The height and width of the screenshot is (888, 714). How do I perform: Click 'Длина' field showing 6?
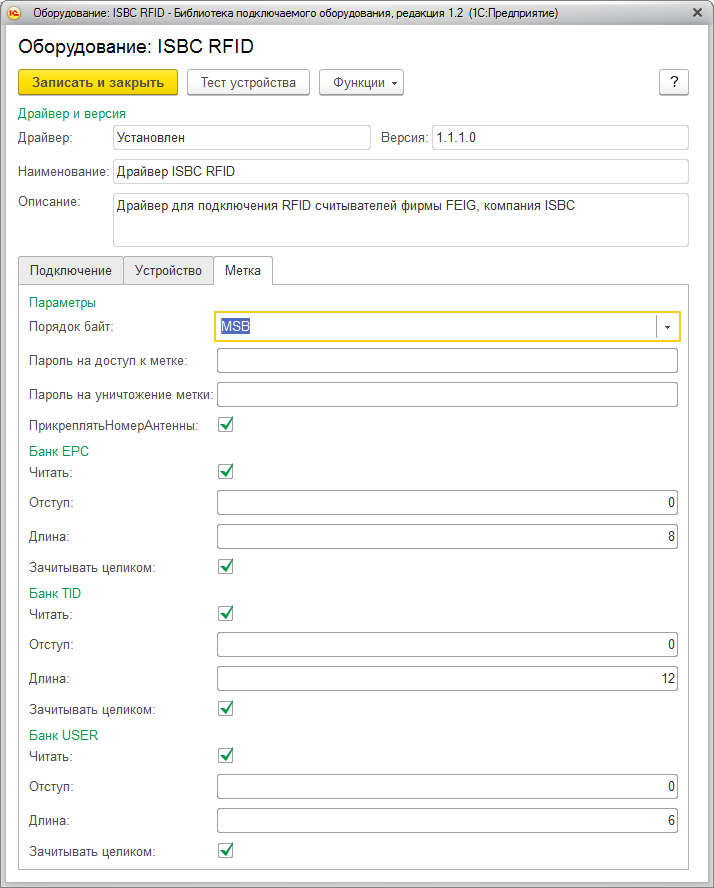click(x=447, y=821)
